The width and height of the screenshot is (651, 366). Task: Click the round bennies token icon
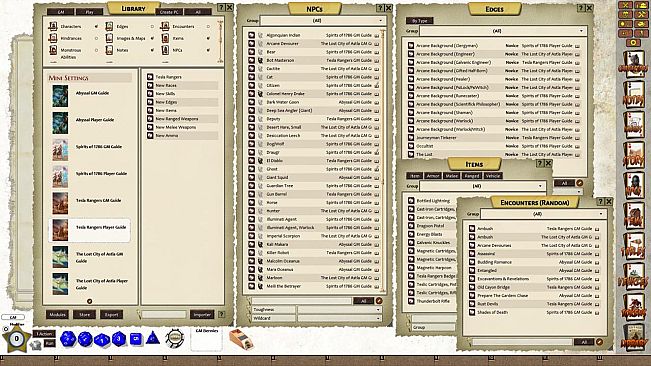point(174,338)
